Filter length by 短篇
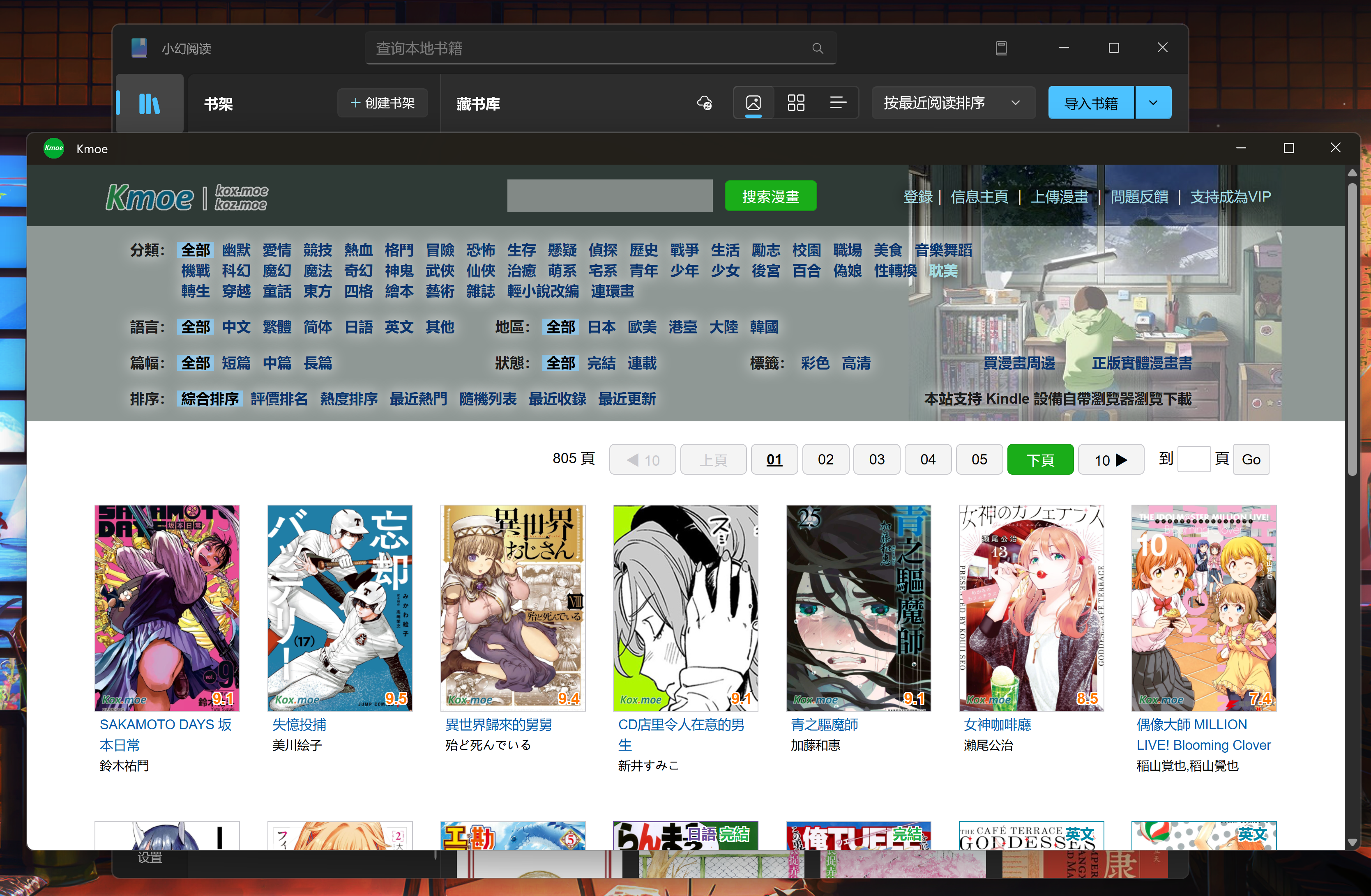Image resolution: width=1371 pixels, height=896 pixels. coord(236,363)
